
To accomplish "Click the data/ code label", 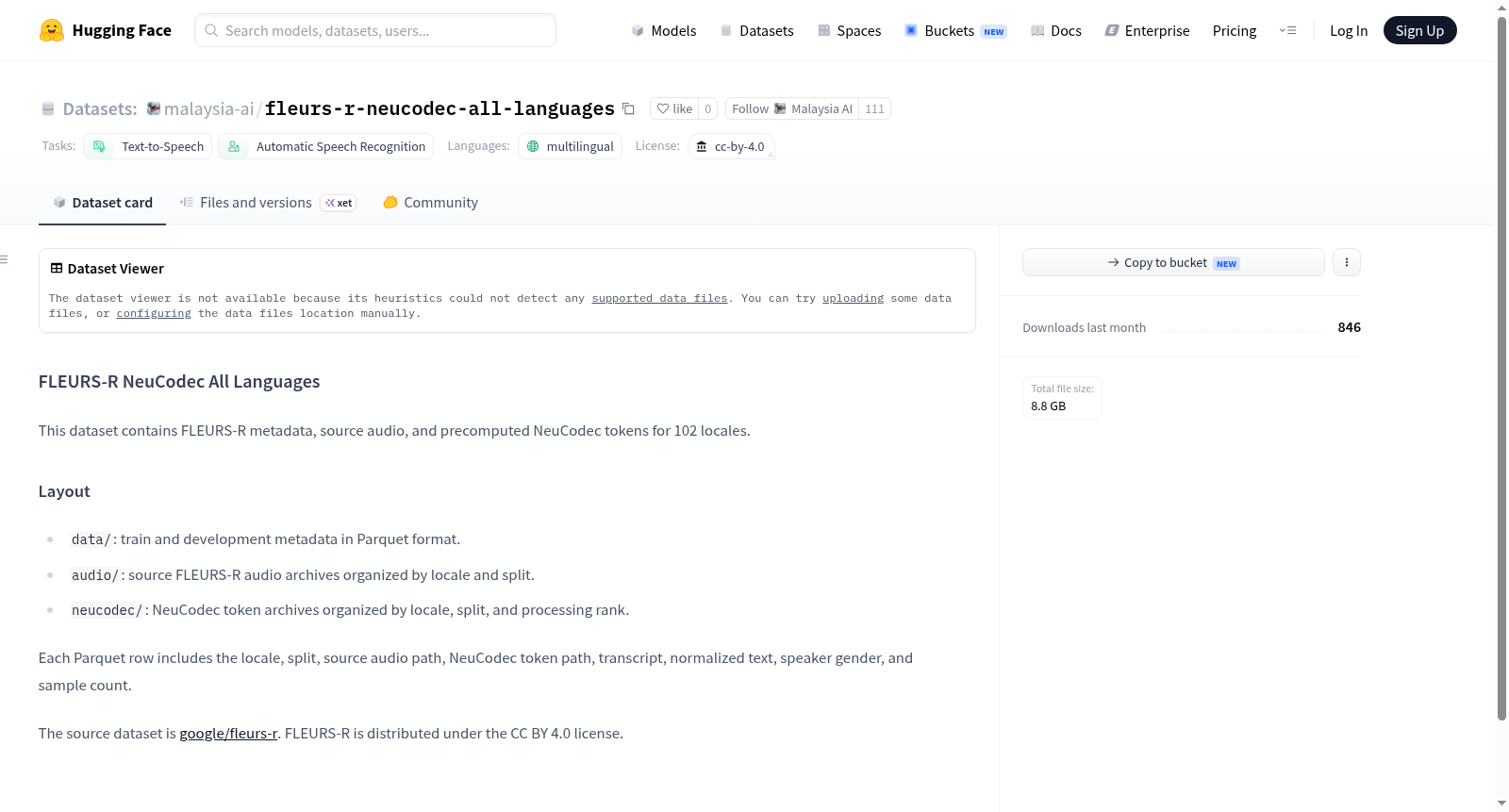I will click(x=91, y=539).
